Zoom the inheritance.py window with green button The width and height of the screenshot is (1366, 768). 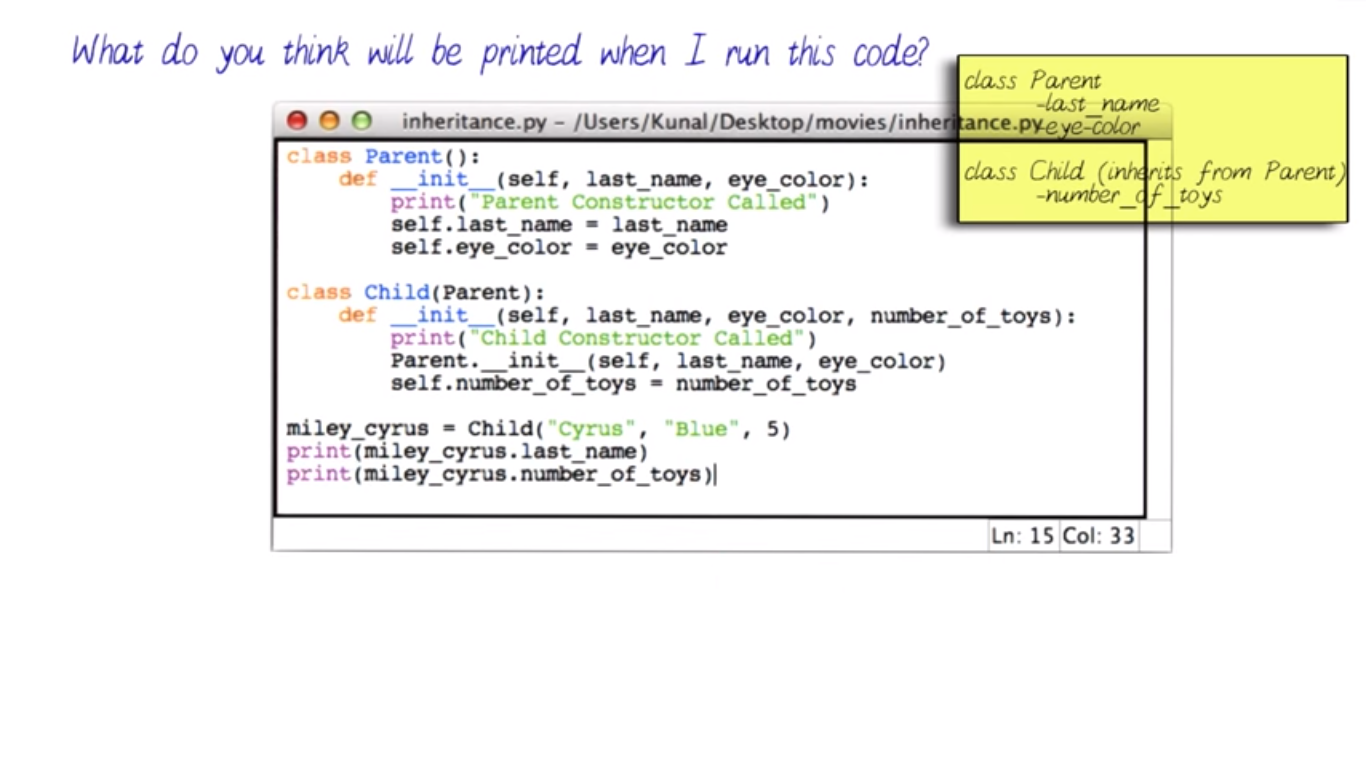(x=361, y=121)
